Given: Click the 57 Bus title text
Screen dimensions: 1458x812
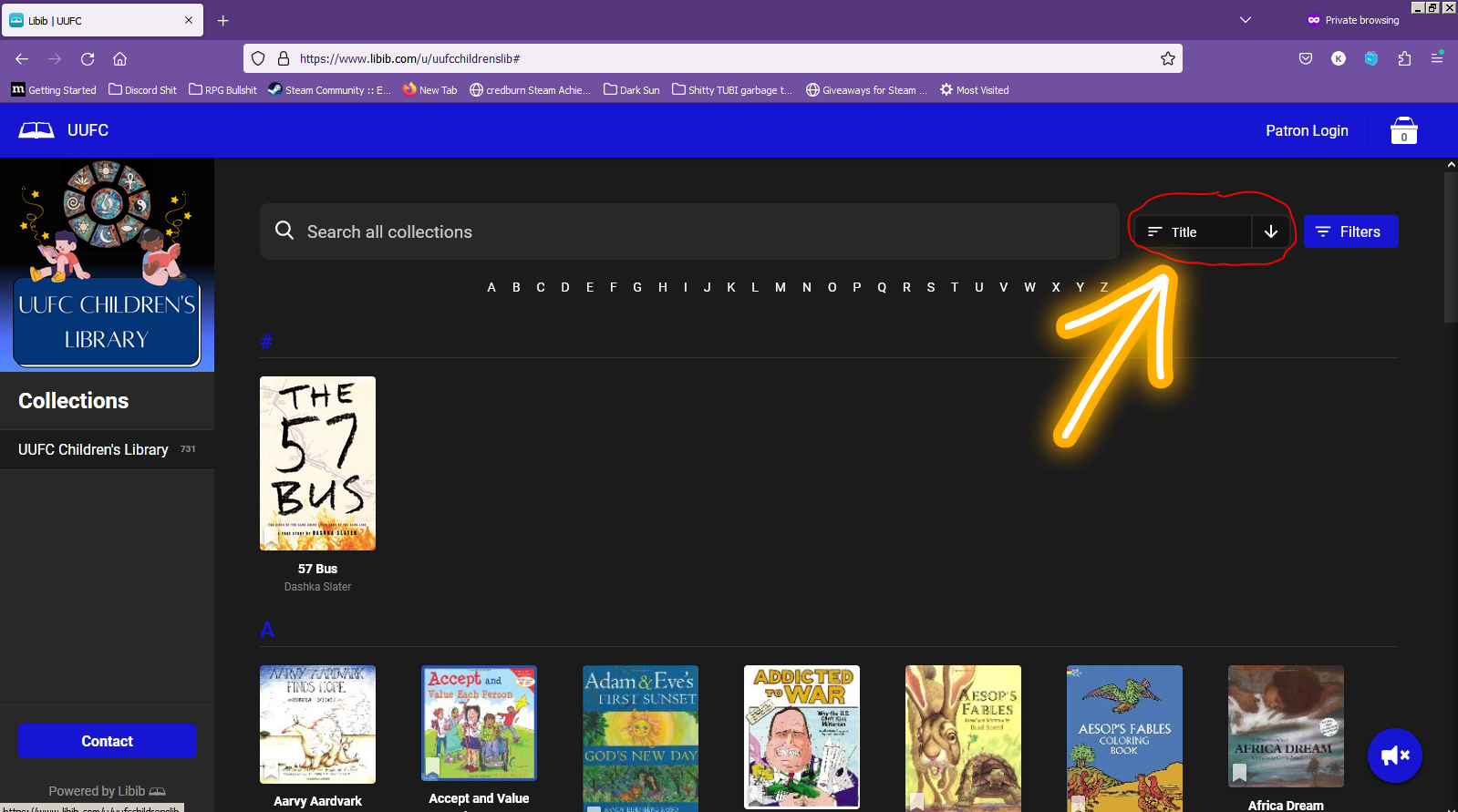Looking at the screenshot, I should [x=317, y=569].
